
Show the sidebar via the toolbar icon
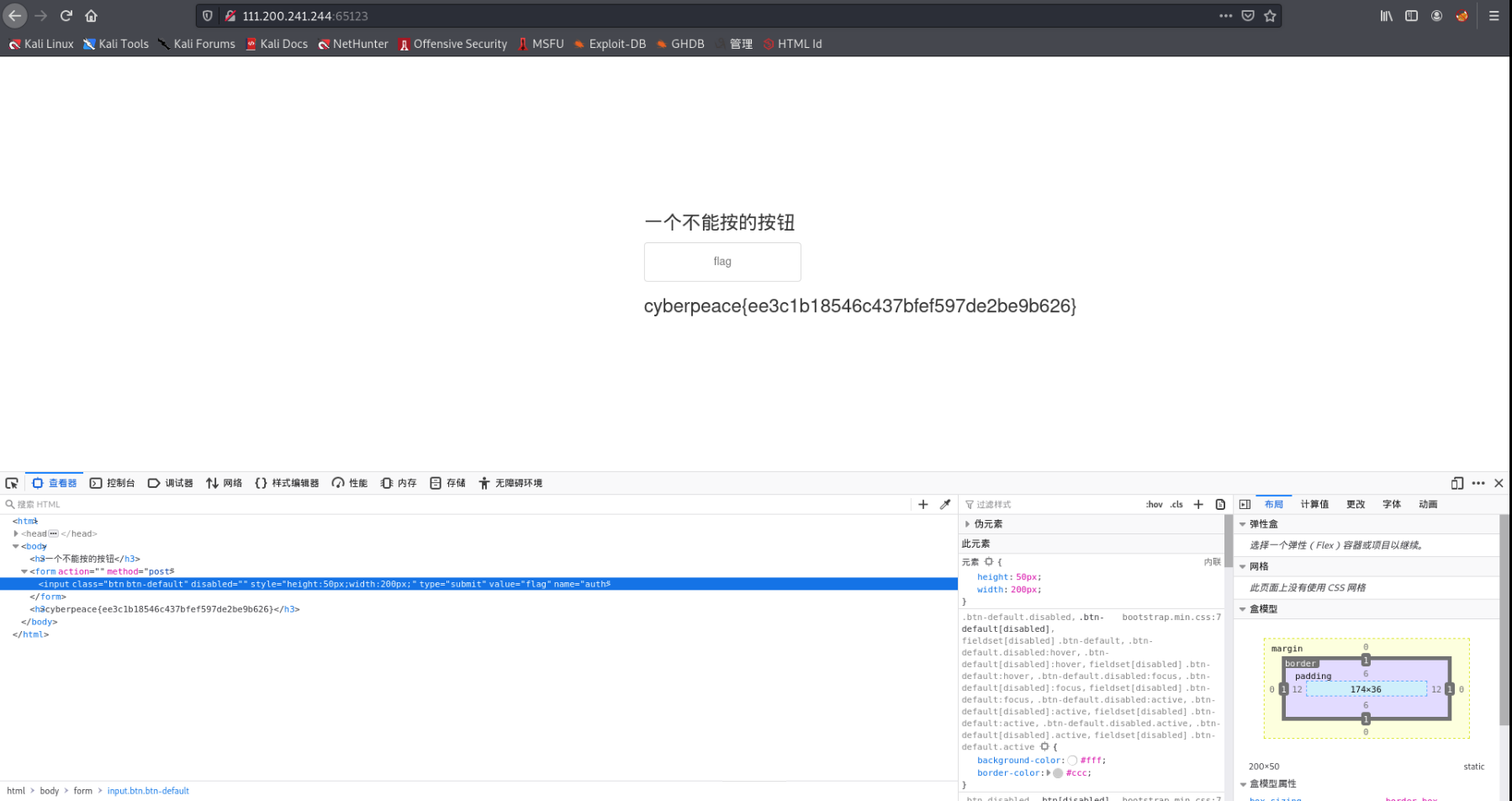1411,15
